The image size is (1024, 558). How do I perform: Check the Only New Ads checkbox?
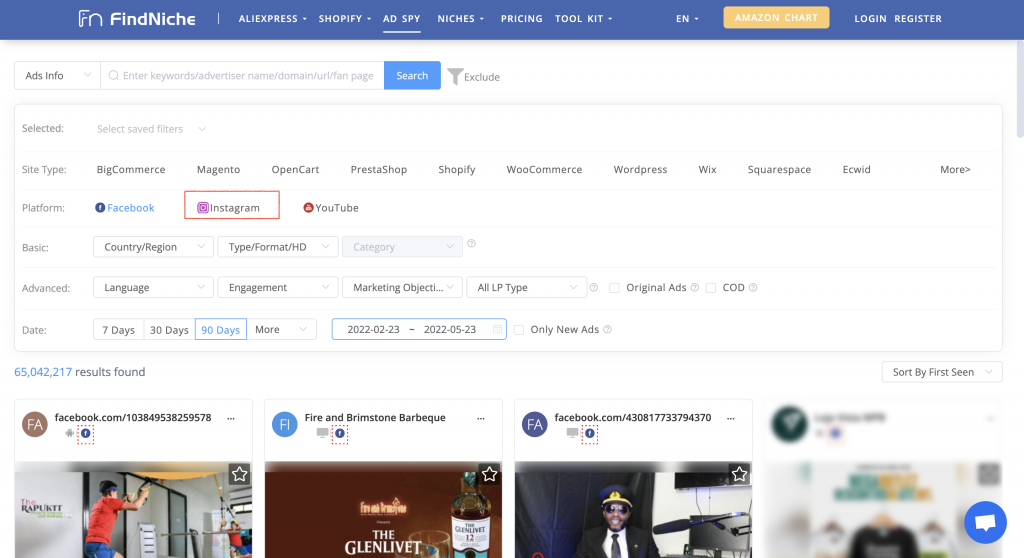[x=519, y=329]
